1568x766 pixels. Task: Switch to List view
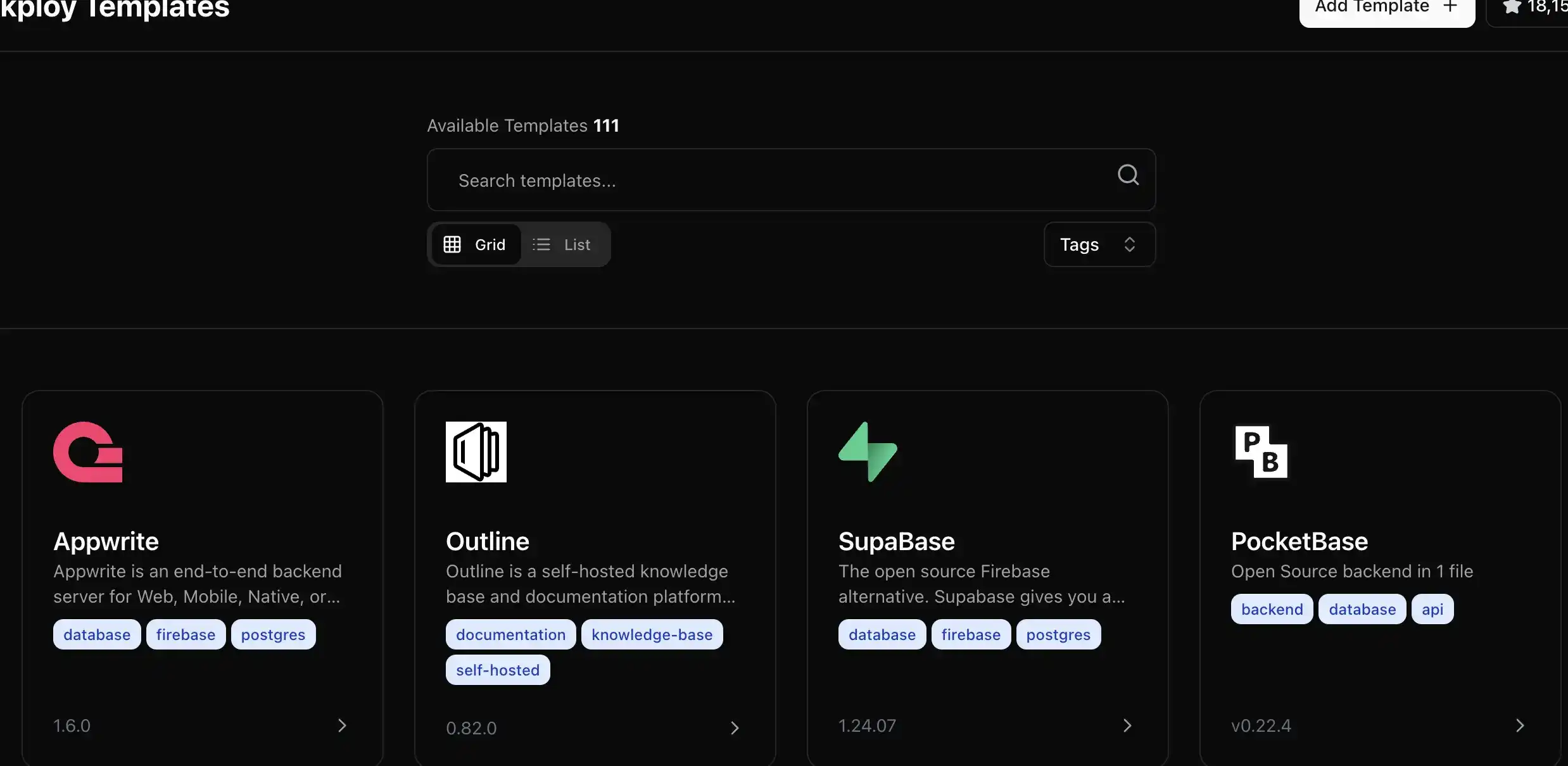562,244
